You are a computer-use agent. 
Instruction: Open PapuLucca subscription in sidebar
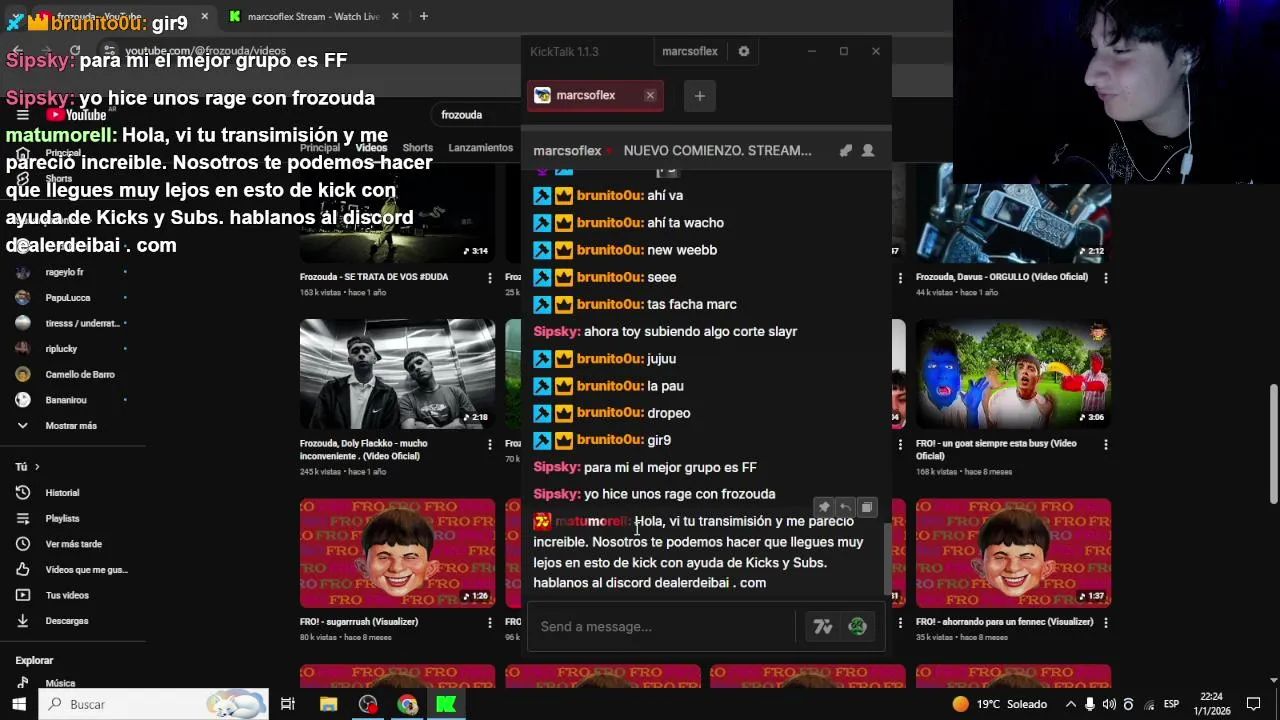pos(70,298)
